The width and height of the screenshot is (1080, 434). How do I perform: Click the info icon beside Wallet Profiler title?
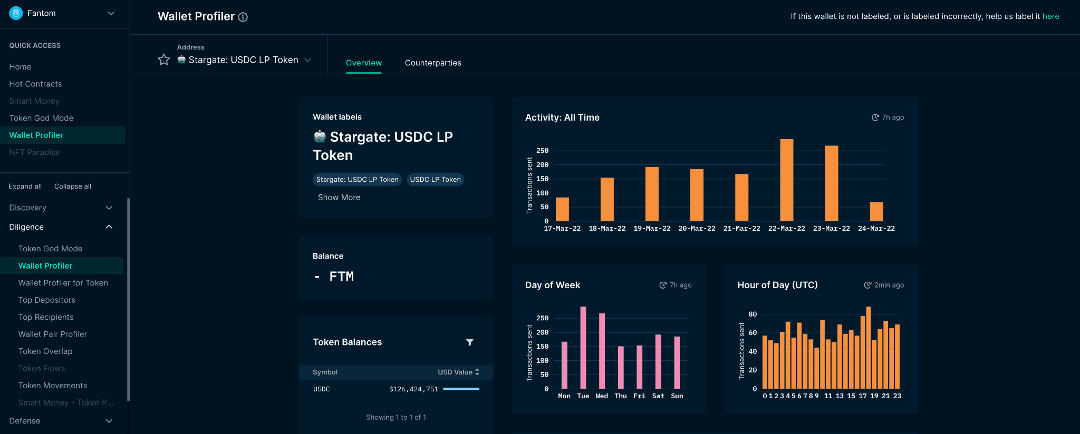click(x=243, y=17)
